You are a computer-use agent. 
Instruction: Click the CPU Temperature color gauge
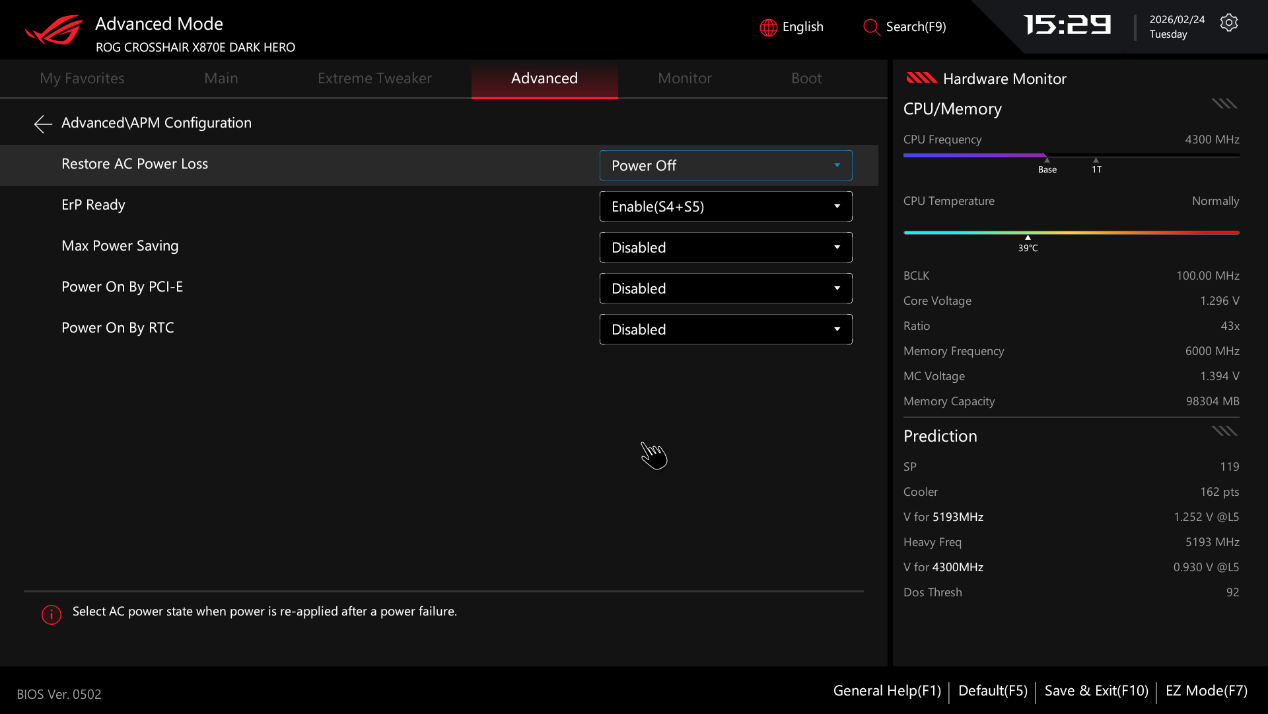(1070, 233)
